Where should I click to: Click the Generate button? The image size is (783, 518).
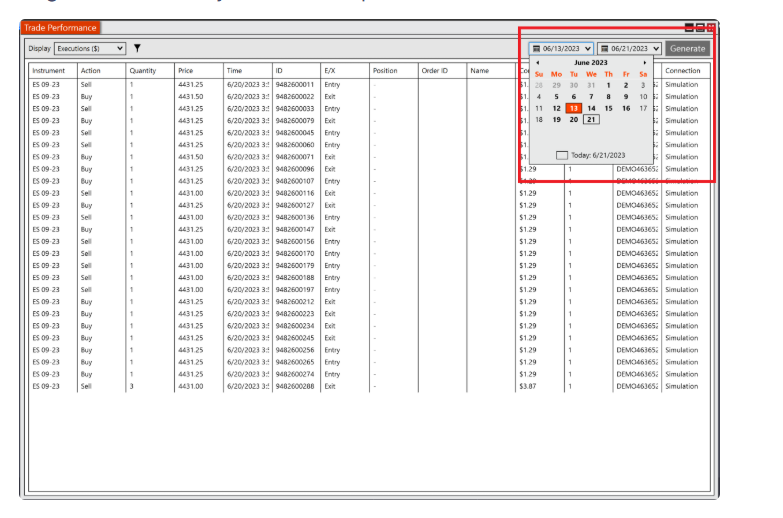pyautogui.click(x=687, y=48)
